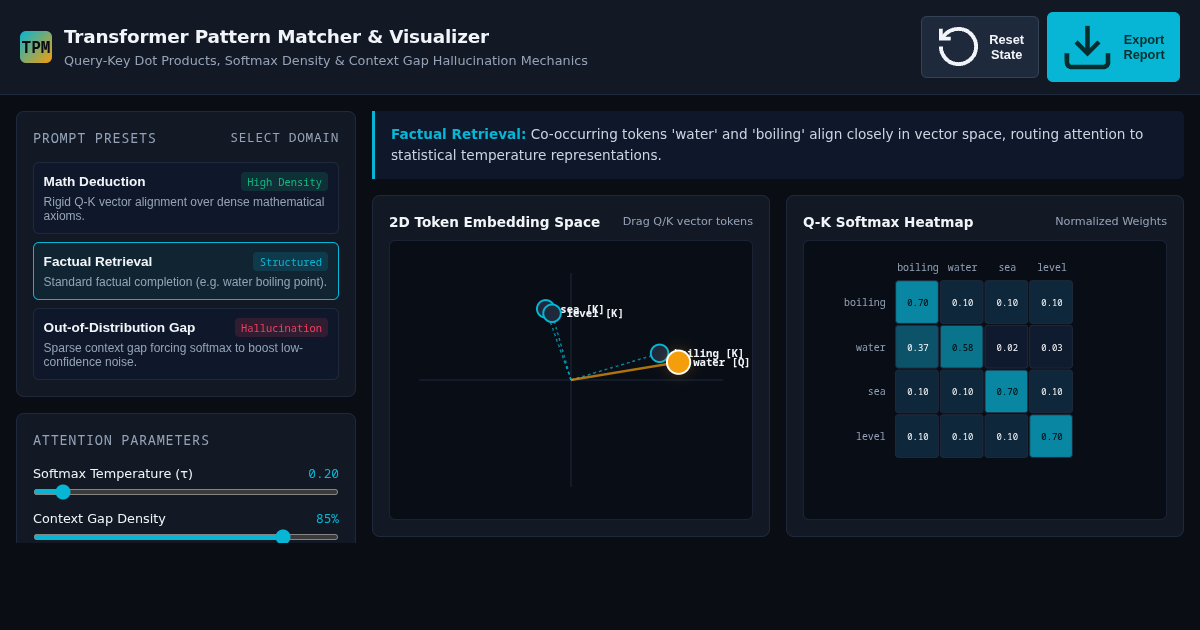Click the 'Q-K Softmax Heatmap' title
This screenshot has height=630, width=1200.
(x=888, y=222)
